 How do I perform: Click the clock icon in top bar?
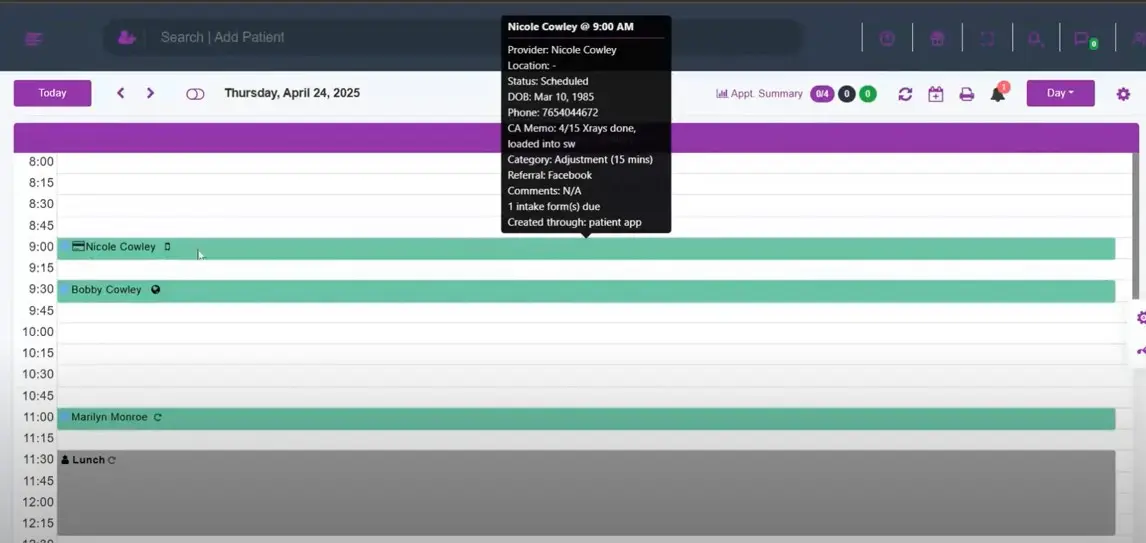point(887,39)
